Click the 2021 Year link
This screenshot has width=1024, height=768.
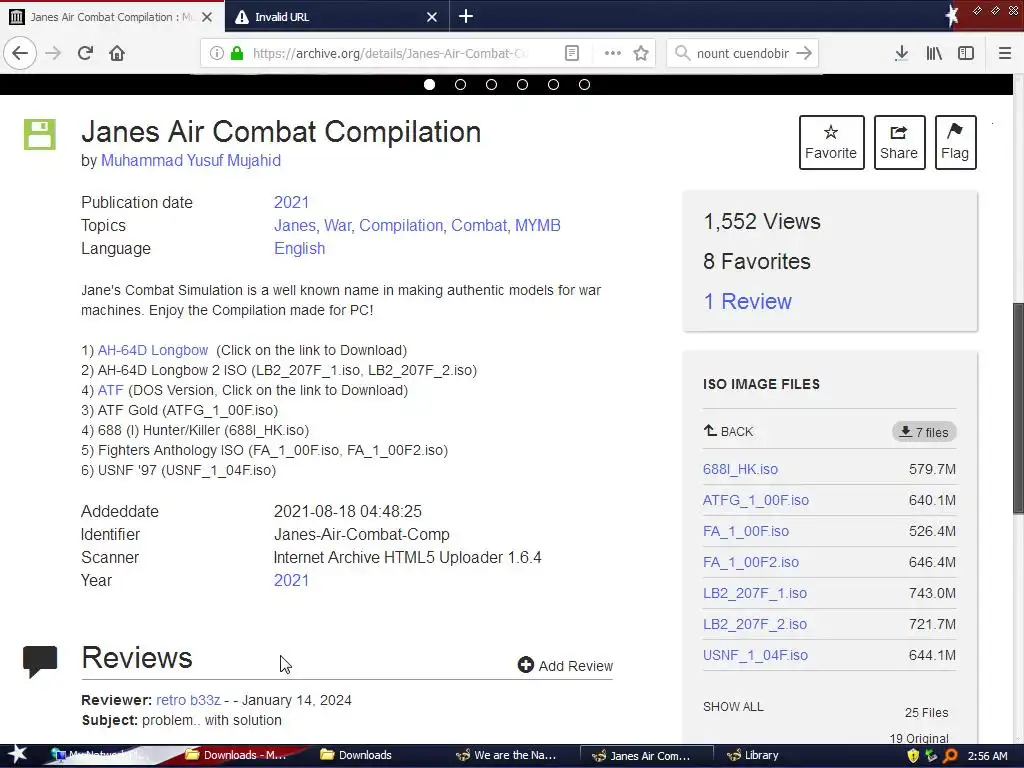(x=291, y=581)
